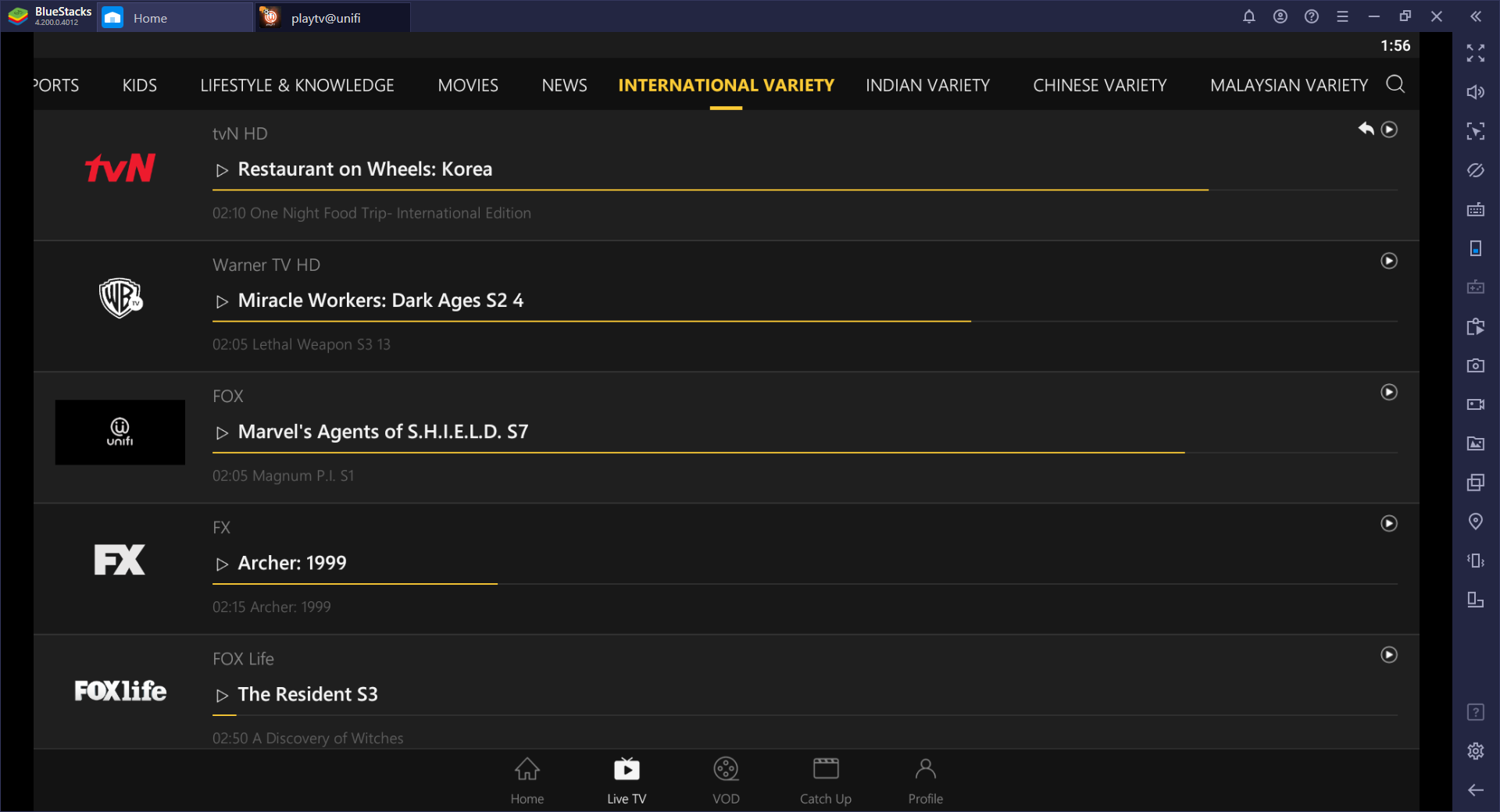Click the Restaurant on Wheels progress bar
Viewport: 1500px width, 812px height.
click(805, 190)
